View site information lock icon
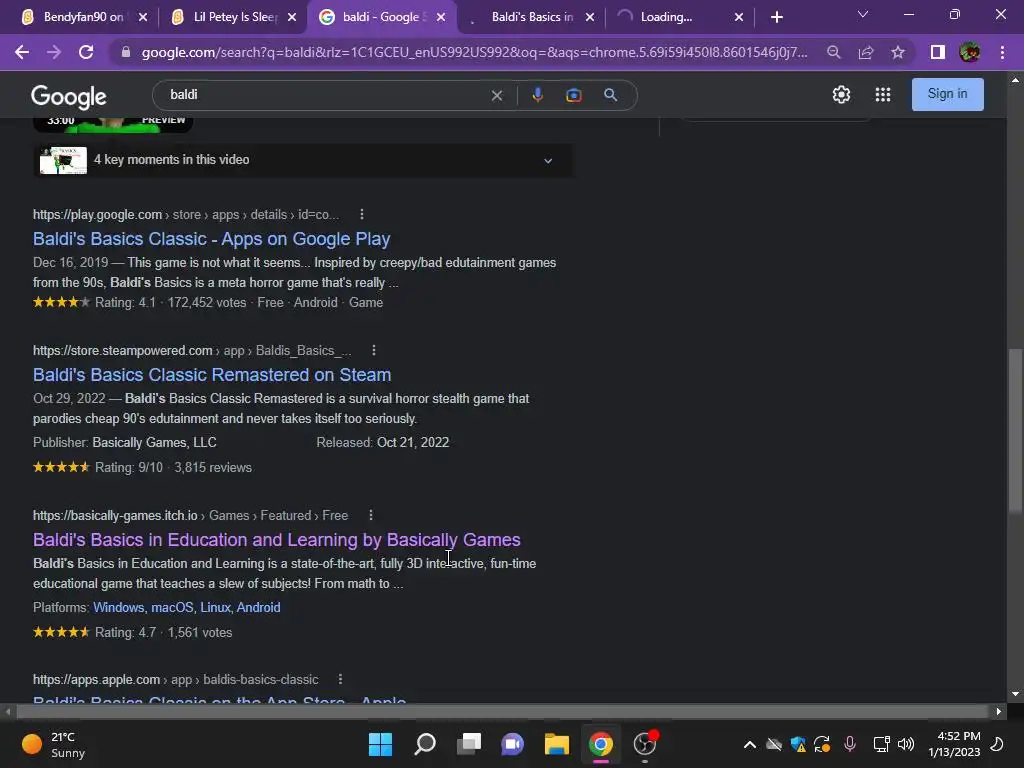Viewport: 1024px width, 768px height. [x=126, y=52]
